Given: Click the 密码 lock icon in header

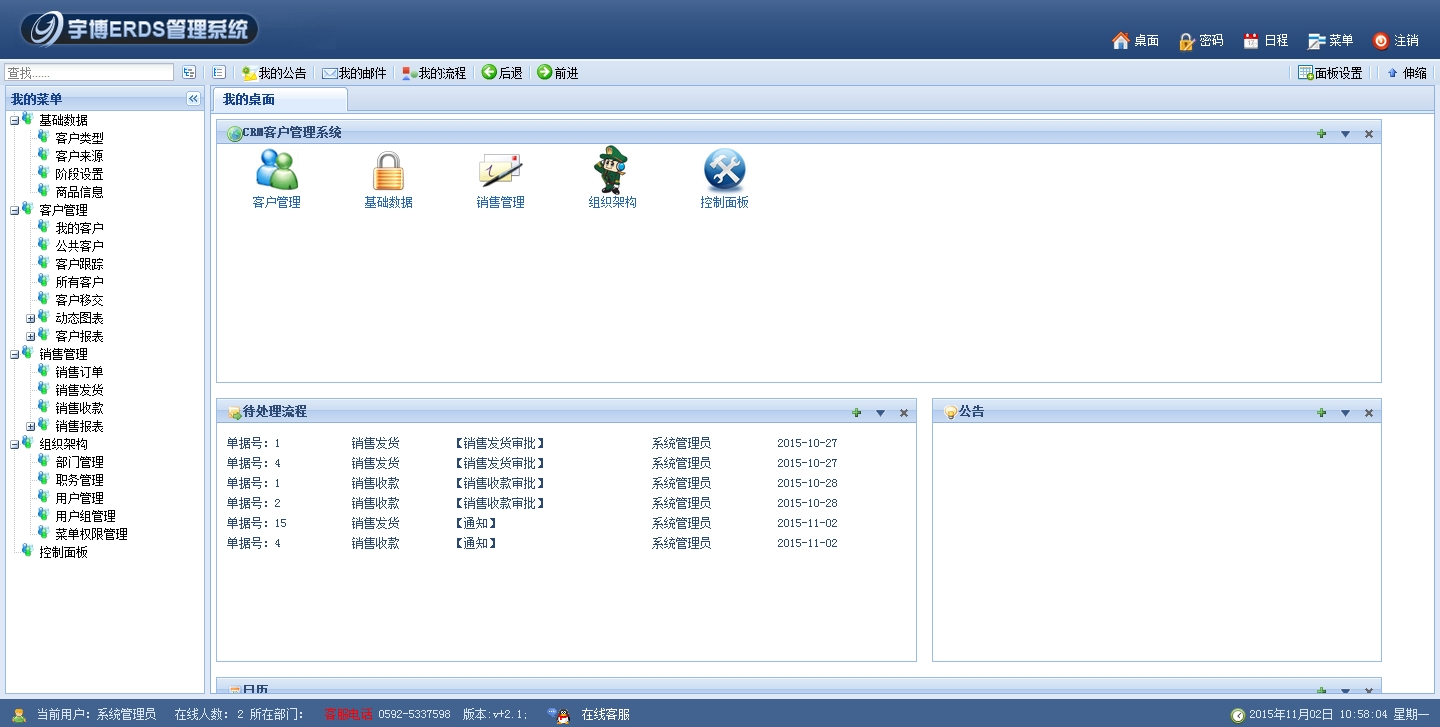Looking at the screenshot, I should coord(1187,41).
